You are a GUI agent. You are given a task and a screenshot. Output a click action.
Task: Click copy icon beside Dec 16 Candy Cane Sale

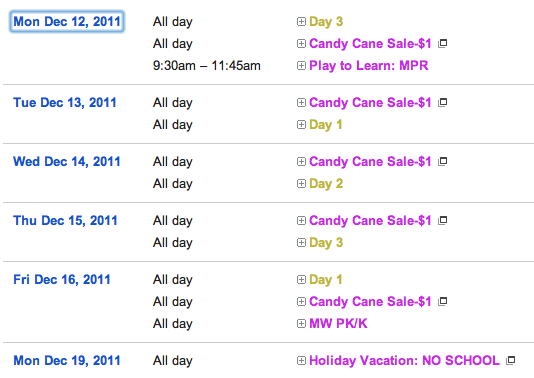point(442,301)
